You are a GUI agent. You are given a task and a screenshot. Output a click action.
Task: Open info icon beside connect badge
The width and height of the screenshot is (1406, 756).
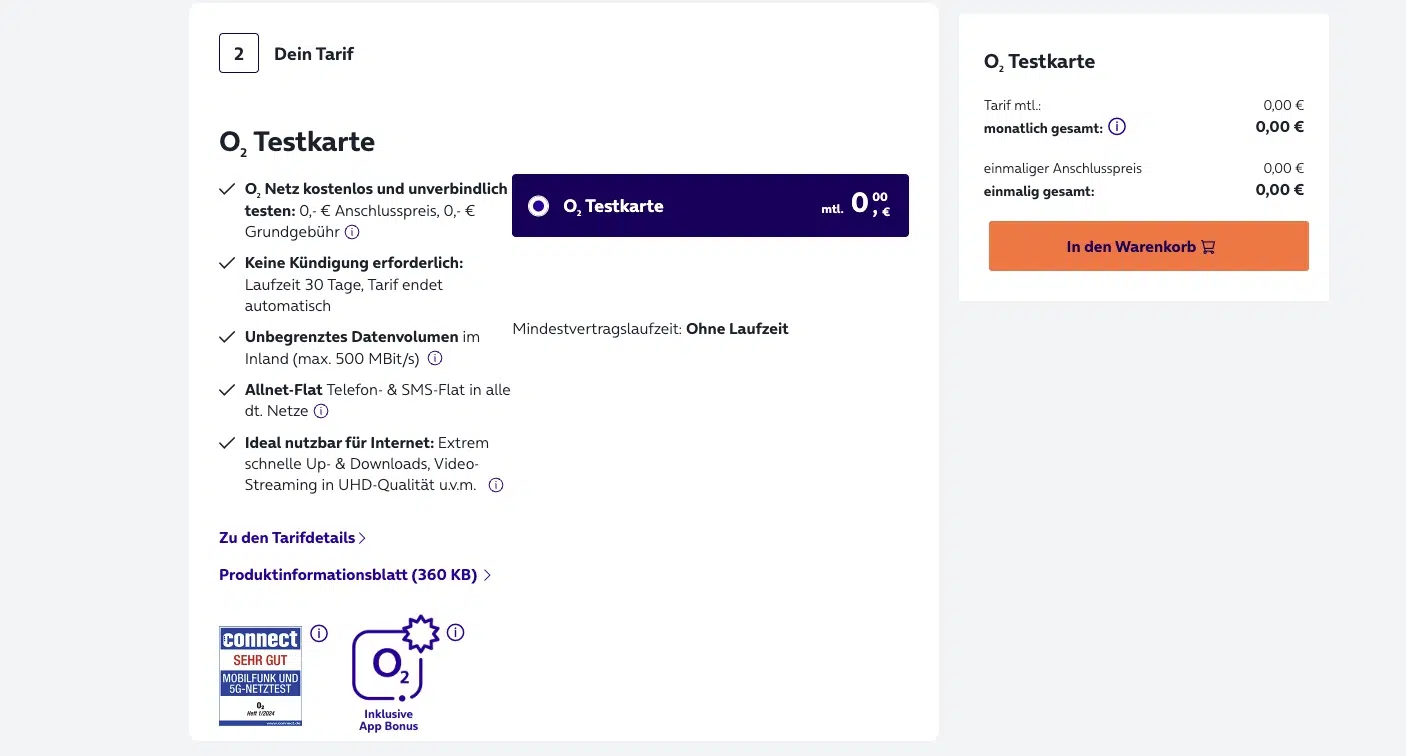point(319,633)
